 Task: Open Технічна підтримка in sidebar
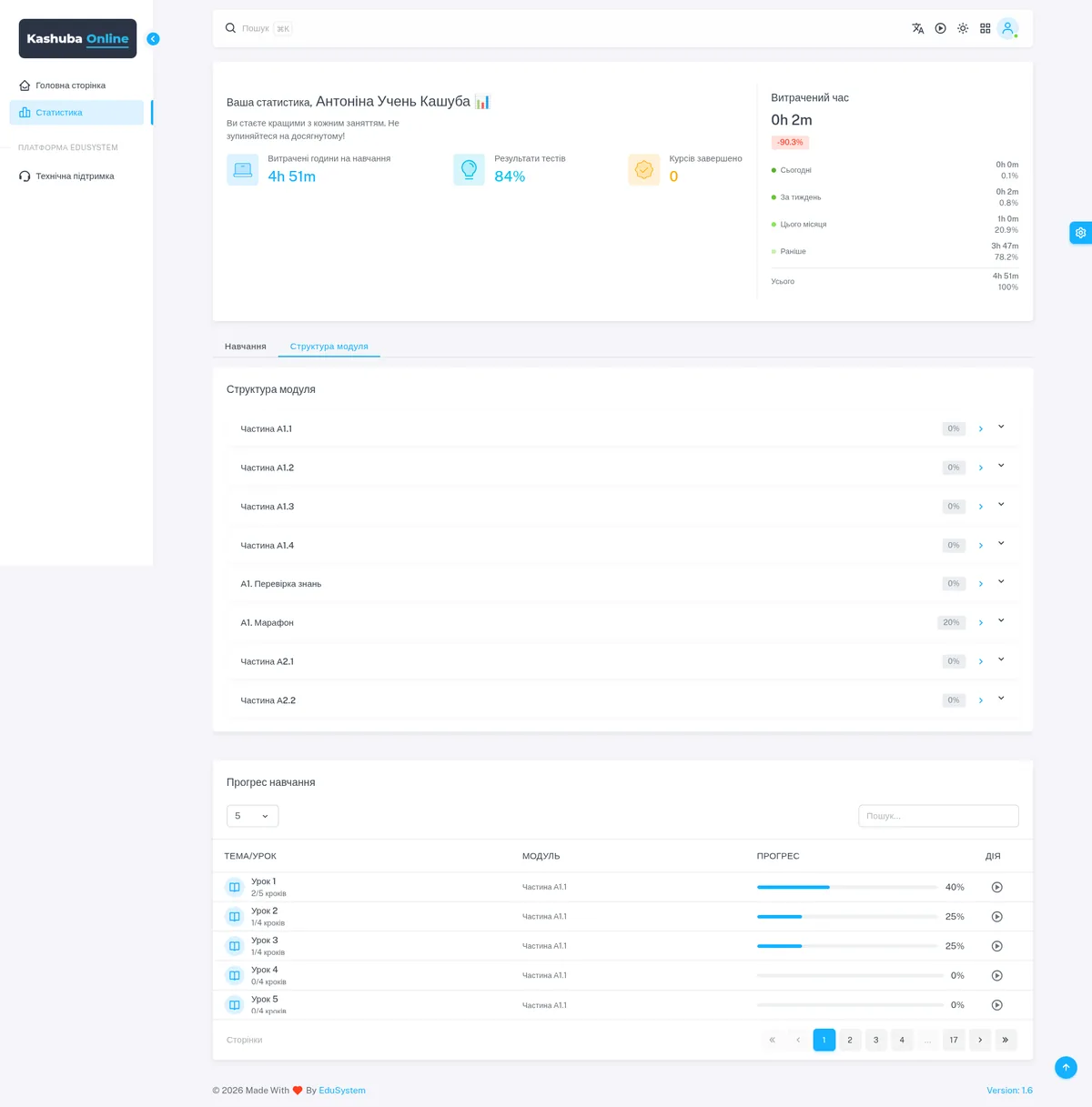click(x=76, y=176)
